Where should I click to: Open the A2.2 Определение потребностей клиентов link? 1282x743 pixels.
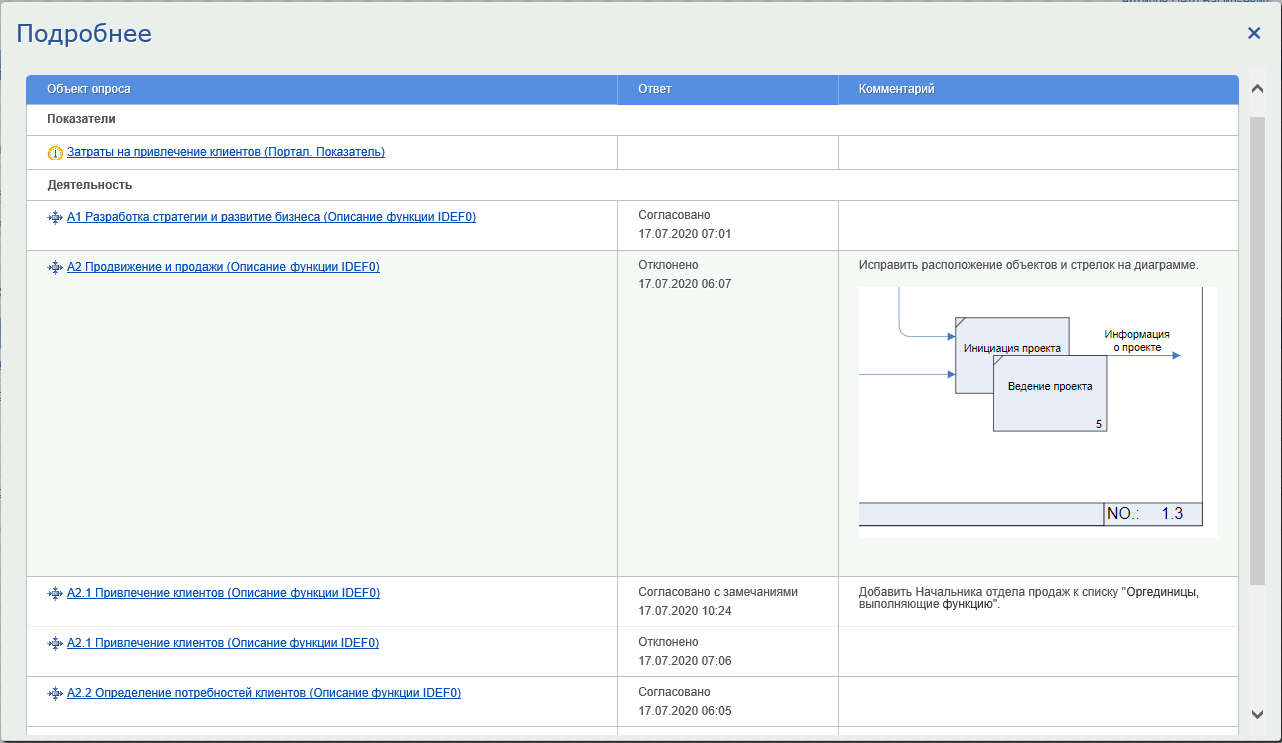tap(264, 693)
